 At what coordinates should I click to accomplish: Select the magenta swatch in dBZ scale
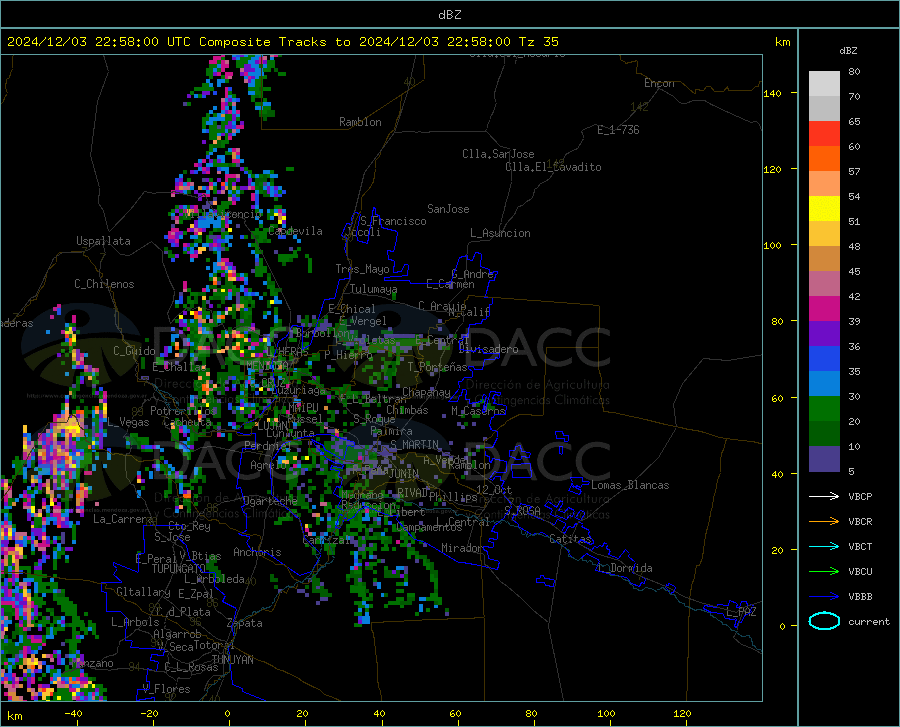(824, 309)
